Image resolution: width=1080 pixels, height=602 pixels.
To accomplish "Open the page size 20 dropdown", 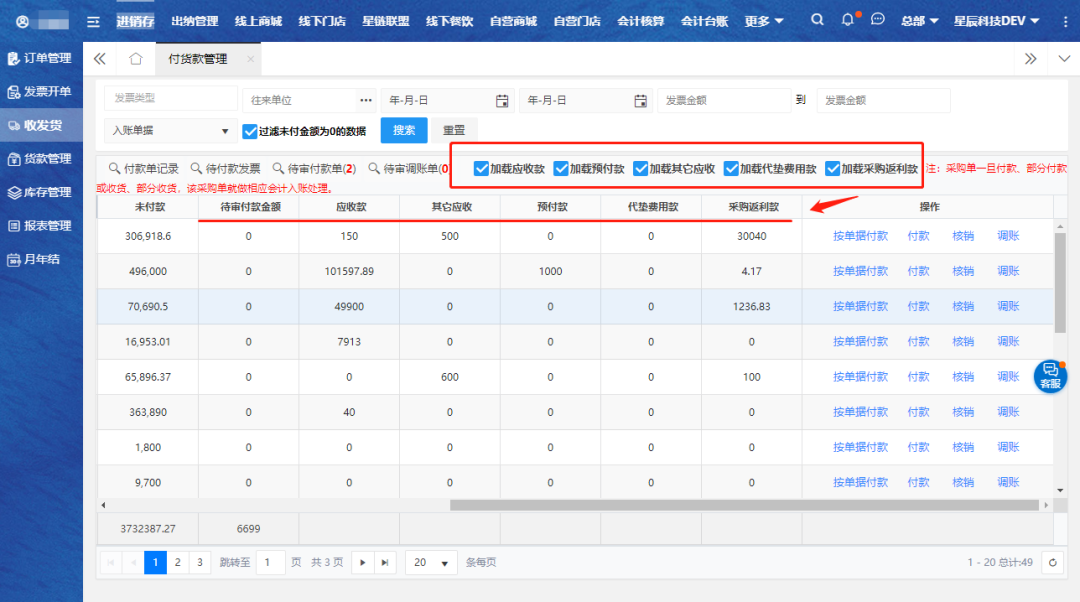I will pyautogui.click(x=431, y=563).
